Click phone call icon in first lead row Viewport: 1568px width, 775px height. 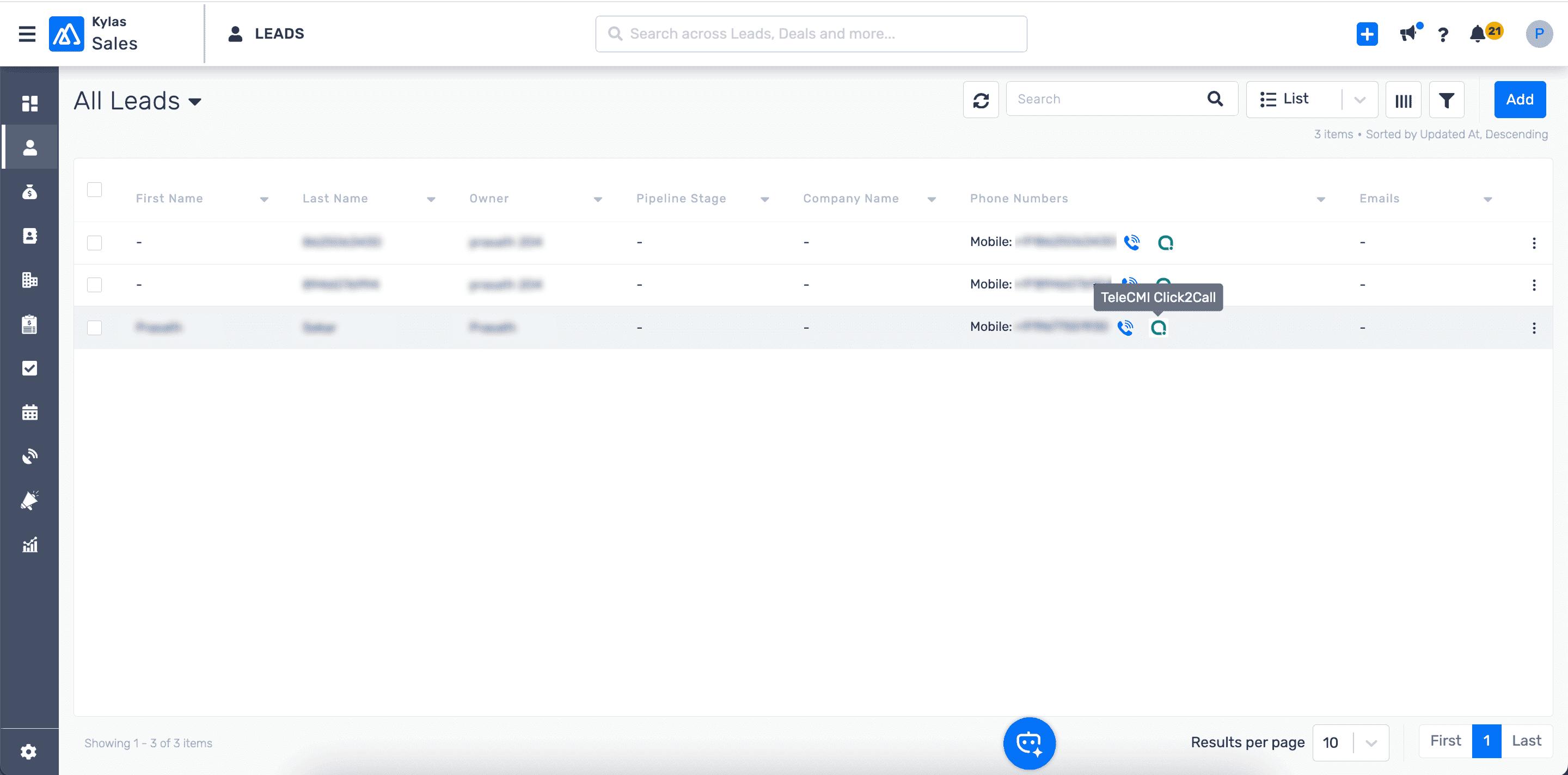(x=1131, y=242)
